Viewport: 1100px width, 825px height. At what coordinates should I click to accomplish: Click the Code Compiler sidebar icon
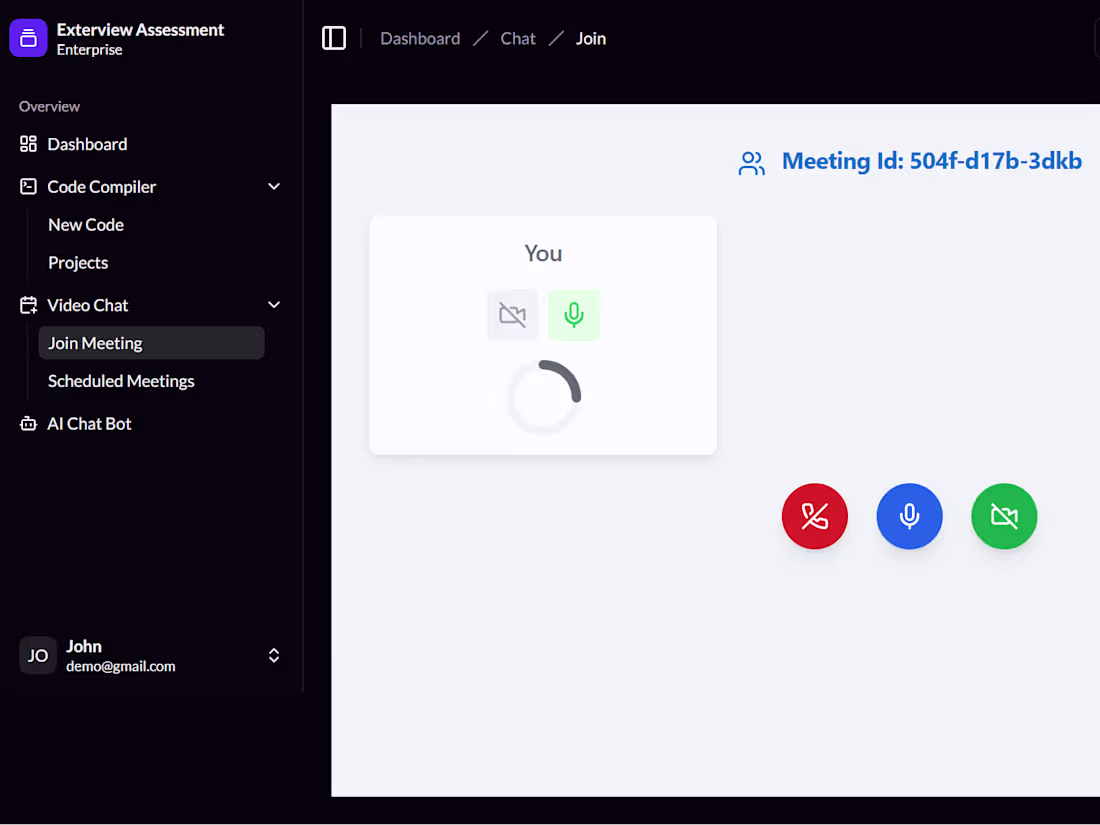coord(28,186)
